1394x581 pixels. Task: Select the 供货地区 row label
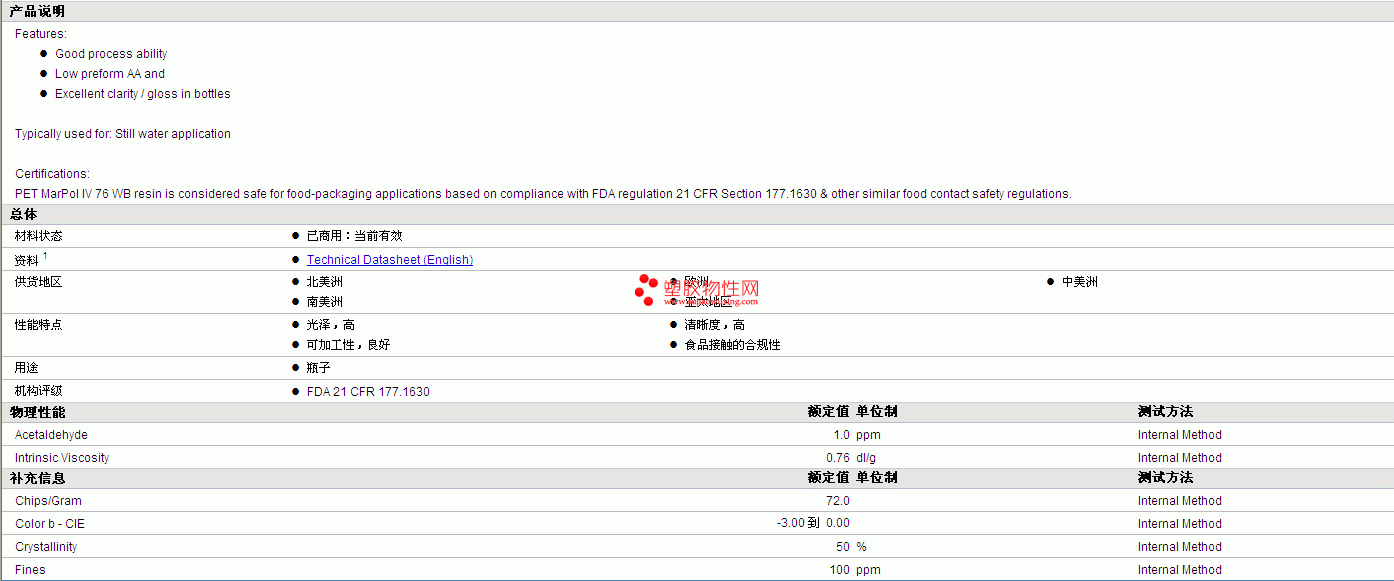39,282
